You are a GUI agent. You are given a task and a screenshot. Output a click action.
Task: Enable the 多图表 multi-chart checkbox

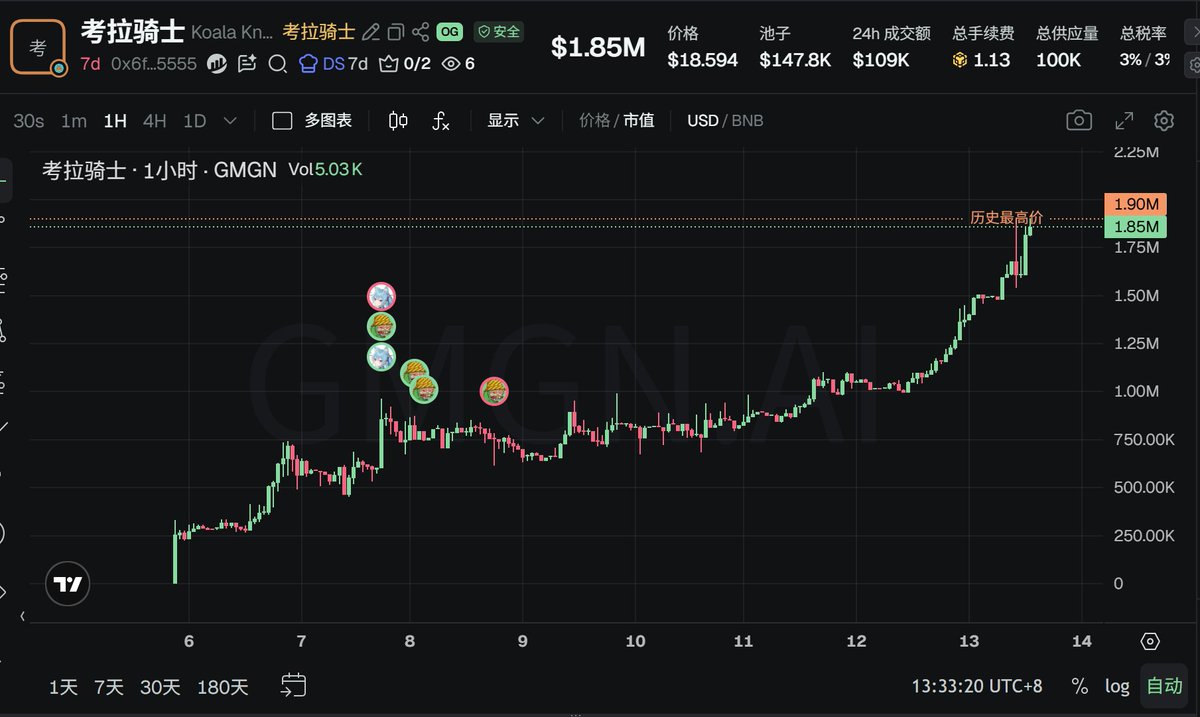[282, 121]
